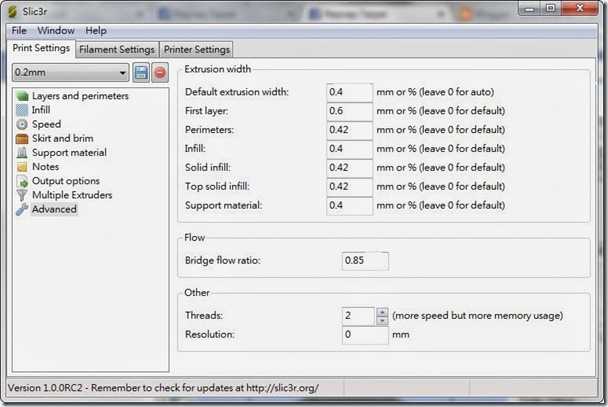The height and width of the screenshot is (407, 608).
Task: Click the Version 1.0.0RC2 status bar text
Action: pos(163,388)
